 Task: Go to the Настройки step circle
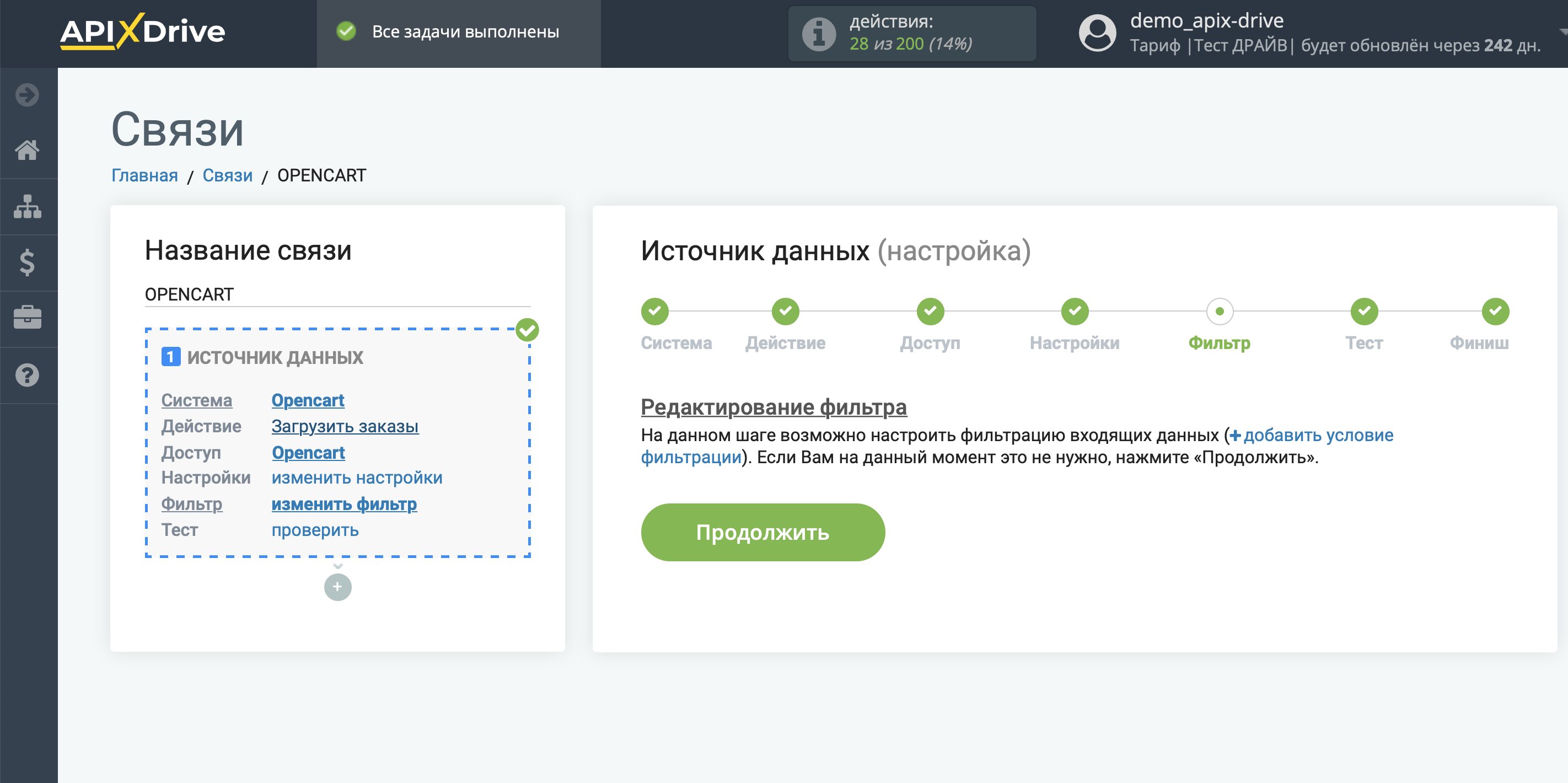(1075, 311)
